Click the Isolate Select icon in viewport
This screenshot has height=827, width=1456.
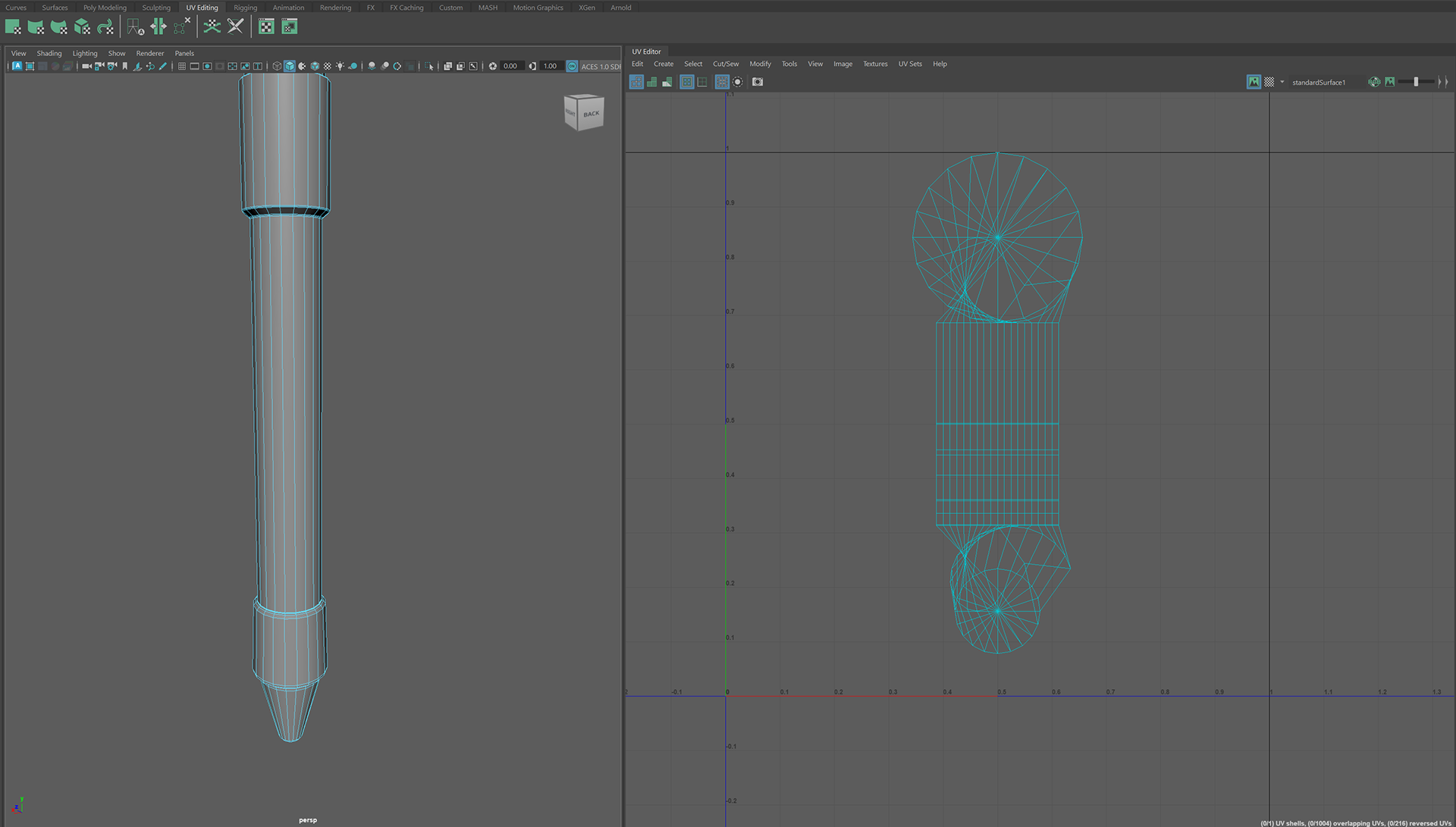point(428,66)
